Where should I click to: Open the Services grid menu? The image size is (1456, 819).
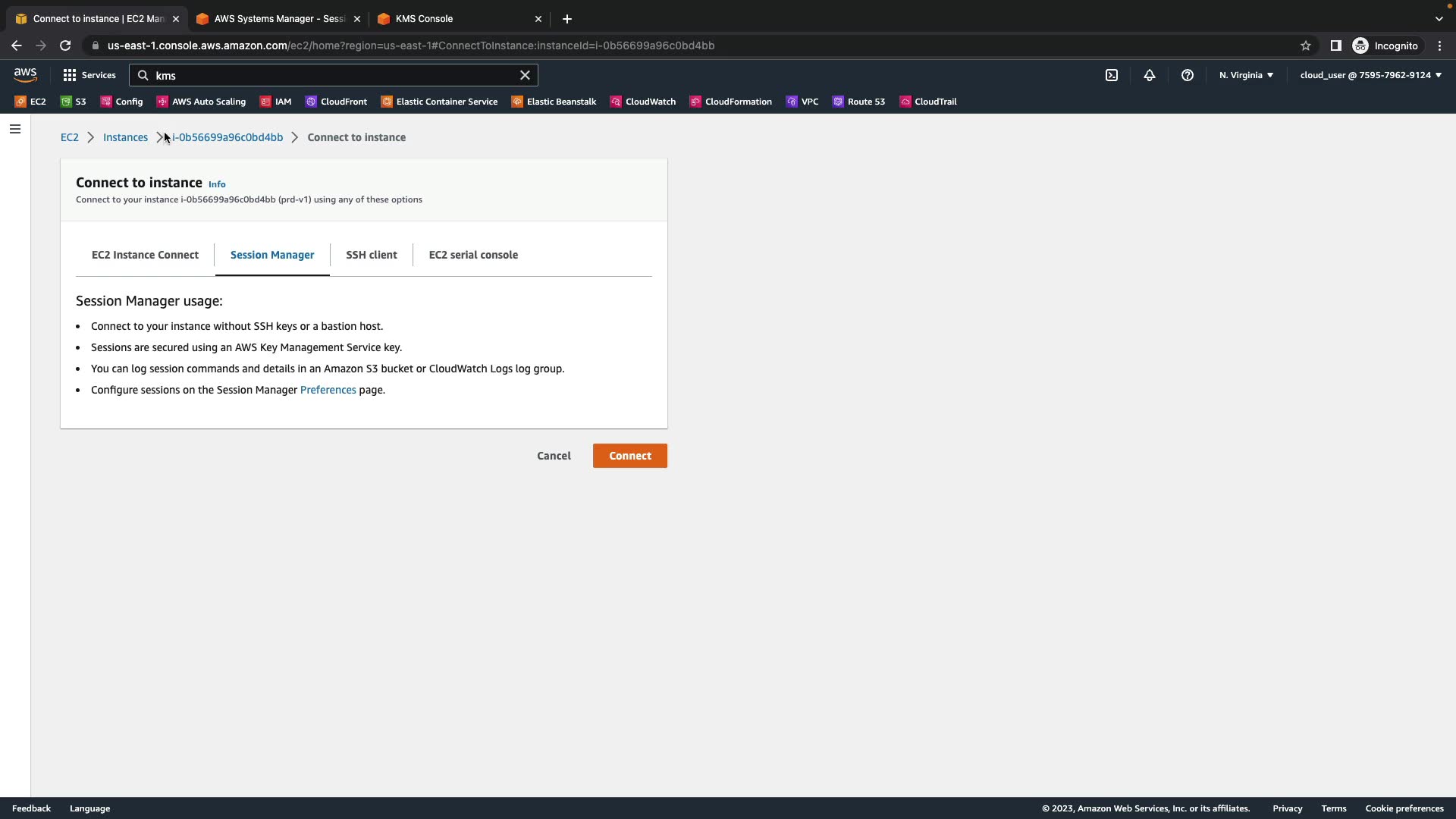[x=89, y=75]
